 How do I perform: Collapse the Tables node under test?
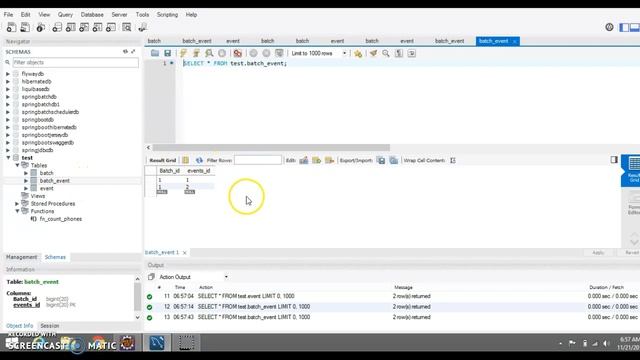point(17,165)
